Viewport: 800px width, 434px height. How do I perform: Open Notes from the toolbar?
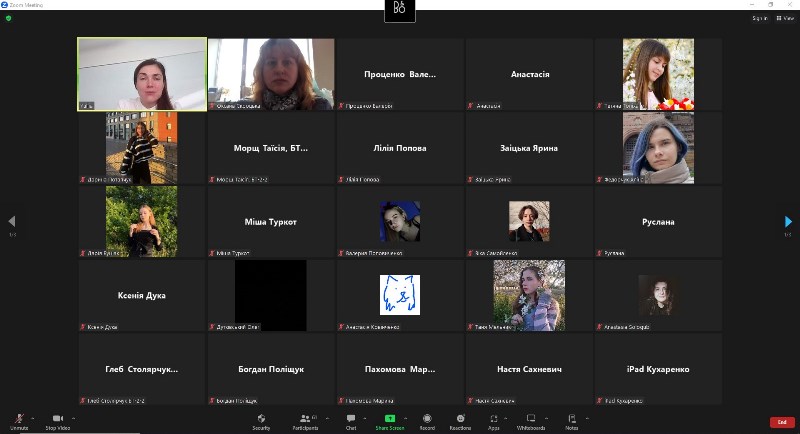click(571, 420)
